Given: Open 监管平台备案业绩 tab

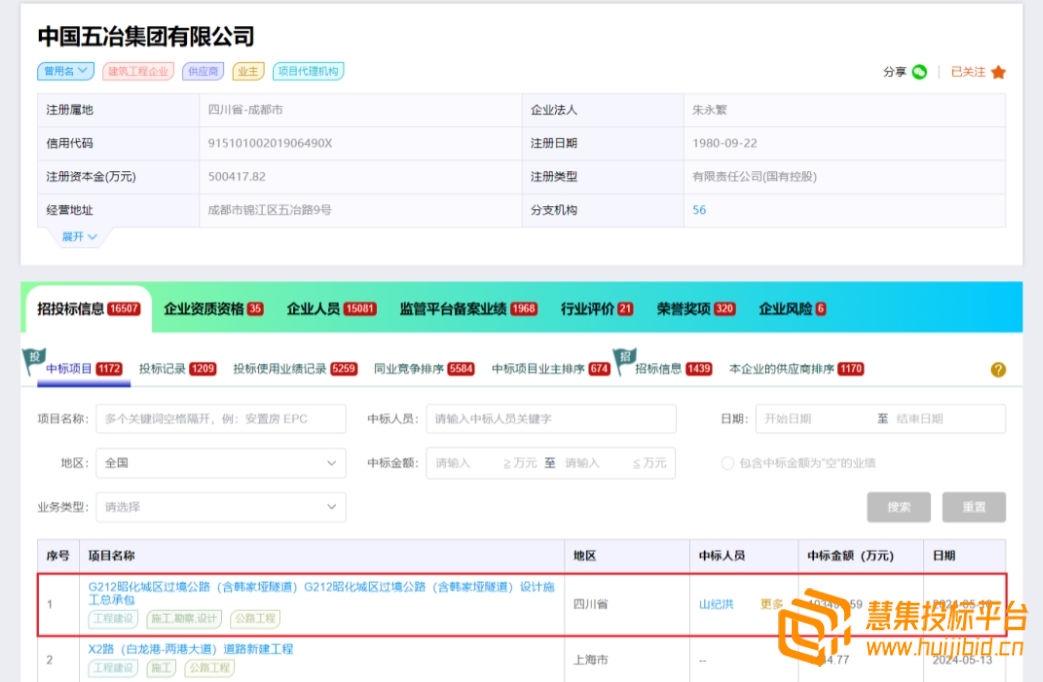Looking at the screenshot, I should coord(468,309).
